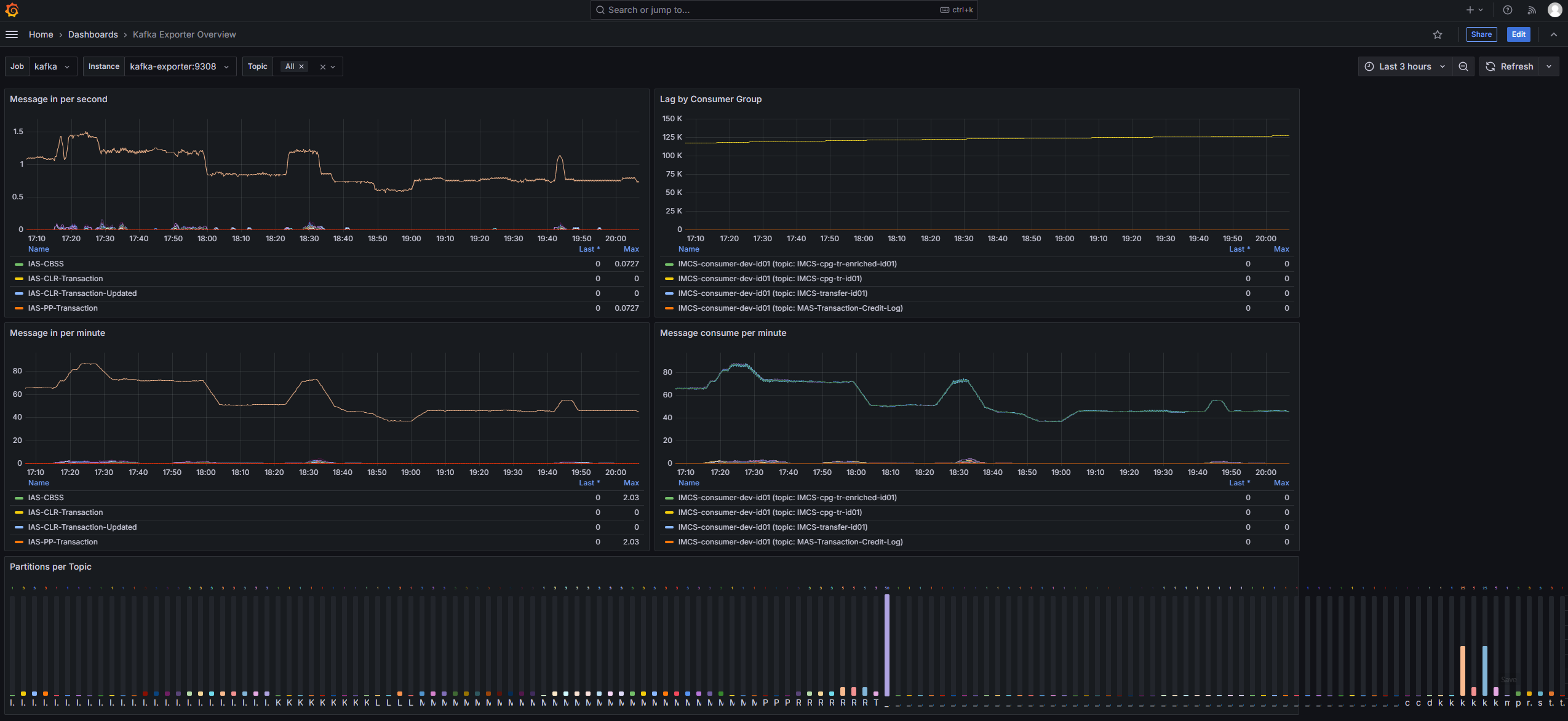
Task: Go to the Home breadcrumb
Action: click(x=41, y=34)
